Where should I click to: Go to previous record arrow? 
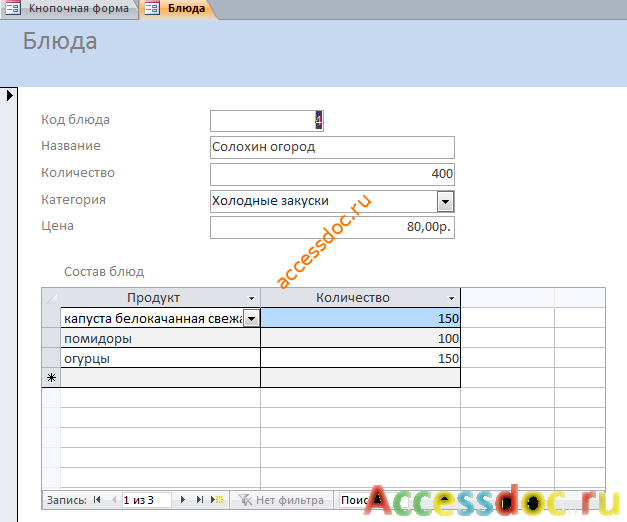tap(114, 500)
